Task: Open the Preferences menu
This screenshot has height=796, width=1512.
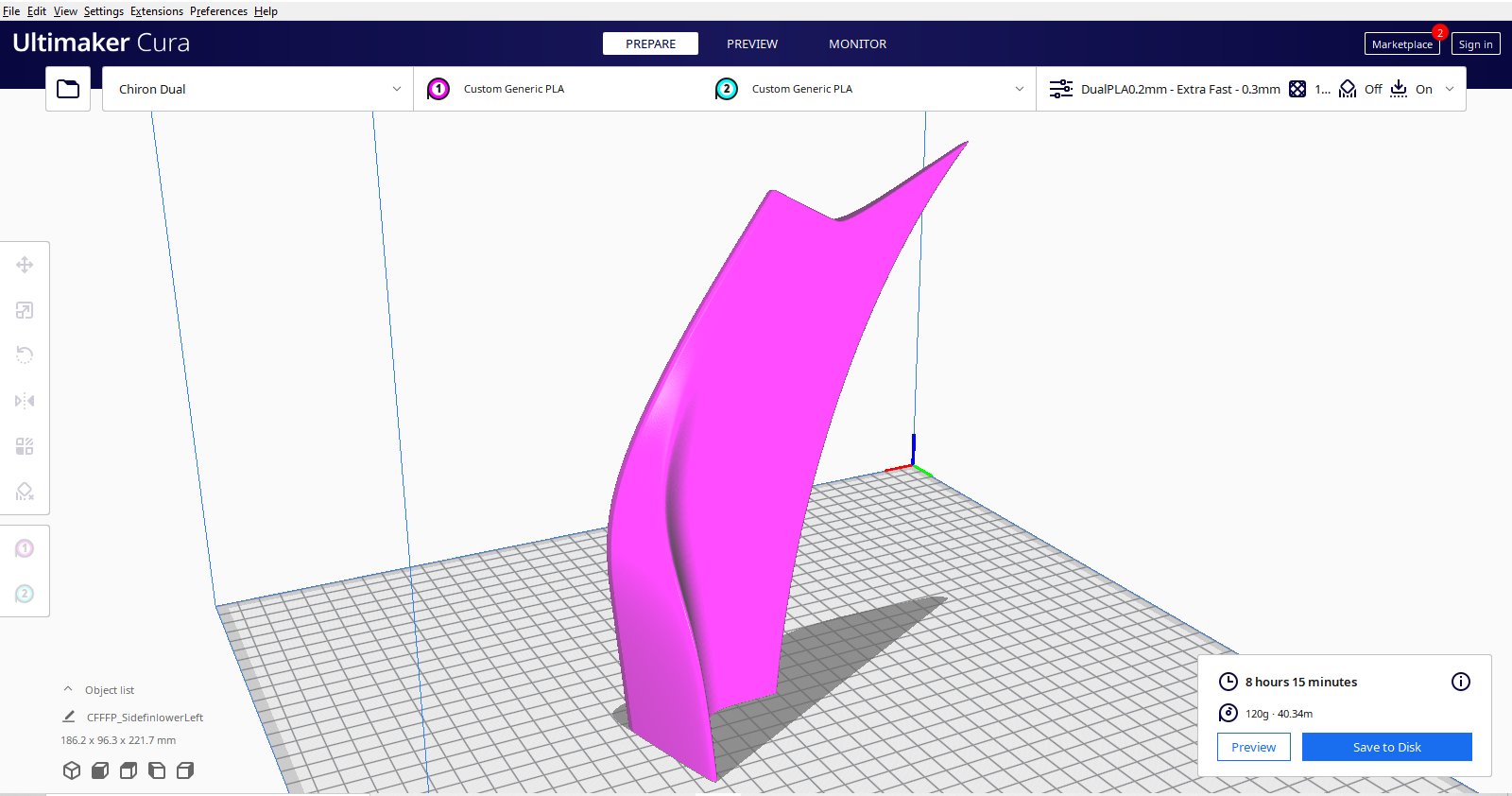Action: [x=218, y=11]
